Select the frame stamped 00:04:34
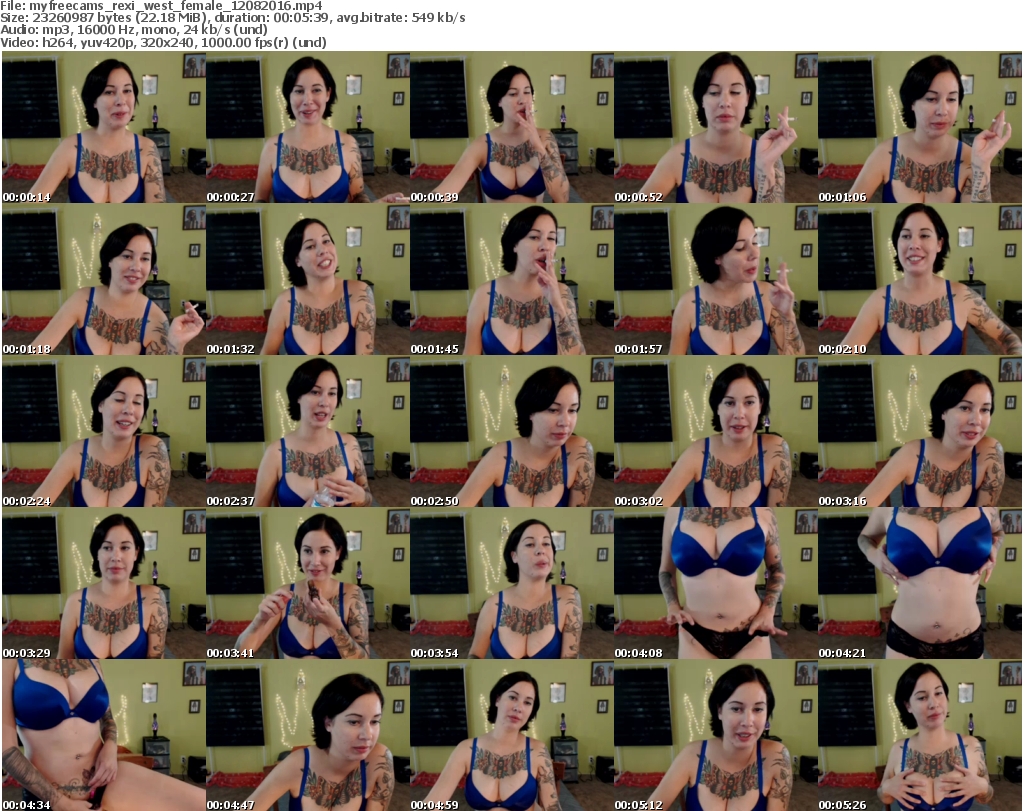 pyautogui.click(x=104, y=735)
